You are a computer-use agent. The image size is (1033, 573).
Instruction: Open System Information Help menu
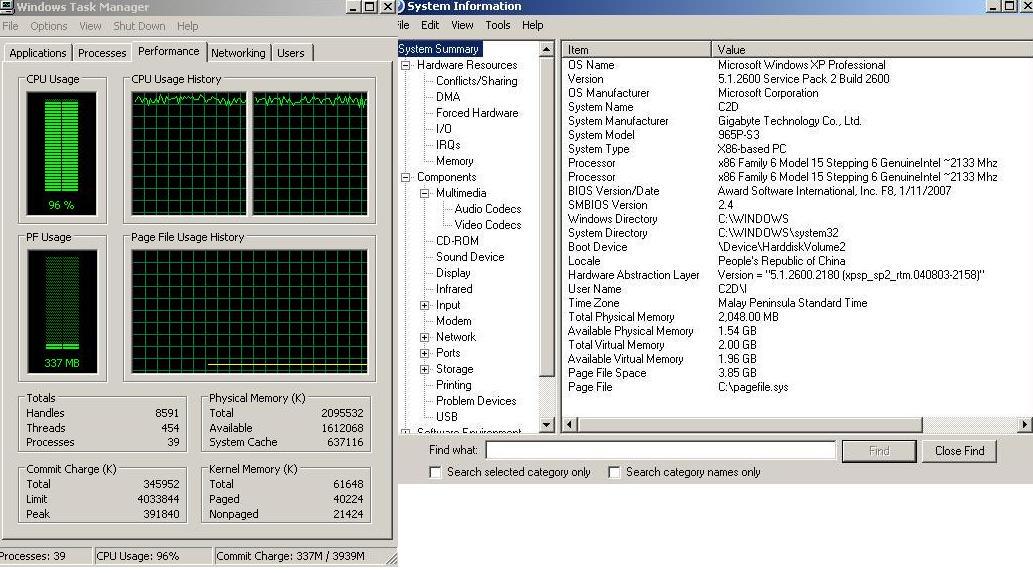pyautogui.click(x=532, y=25)
